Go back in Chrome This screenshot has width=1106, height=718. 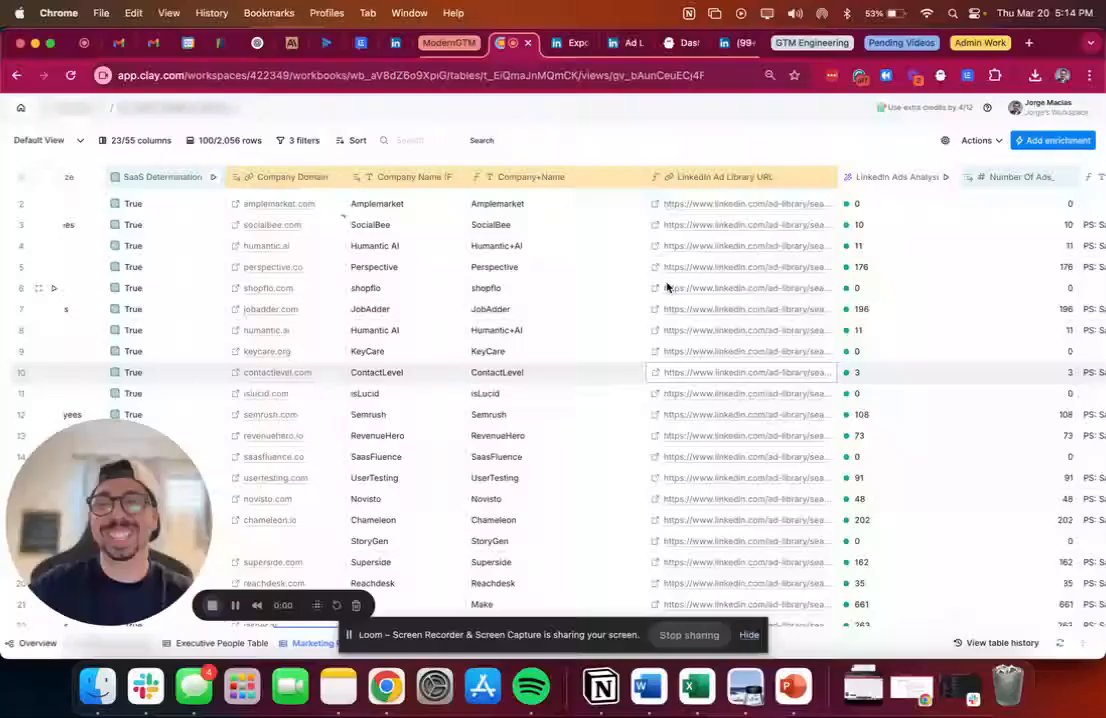tap(17, 75)
